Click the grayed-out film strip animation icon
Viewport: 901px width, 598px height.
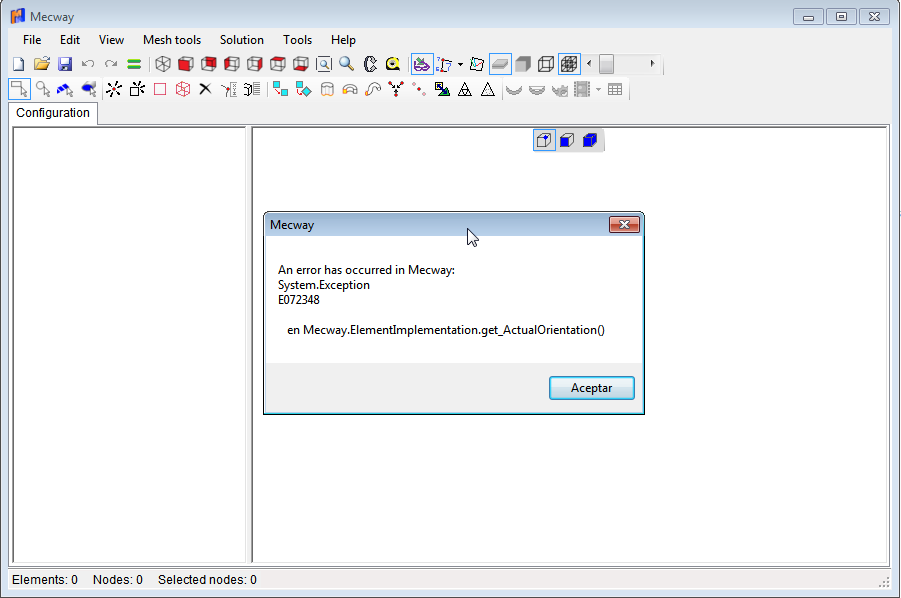click(x=582, y=90)
